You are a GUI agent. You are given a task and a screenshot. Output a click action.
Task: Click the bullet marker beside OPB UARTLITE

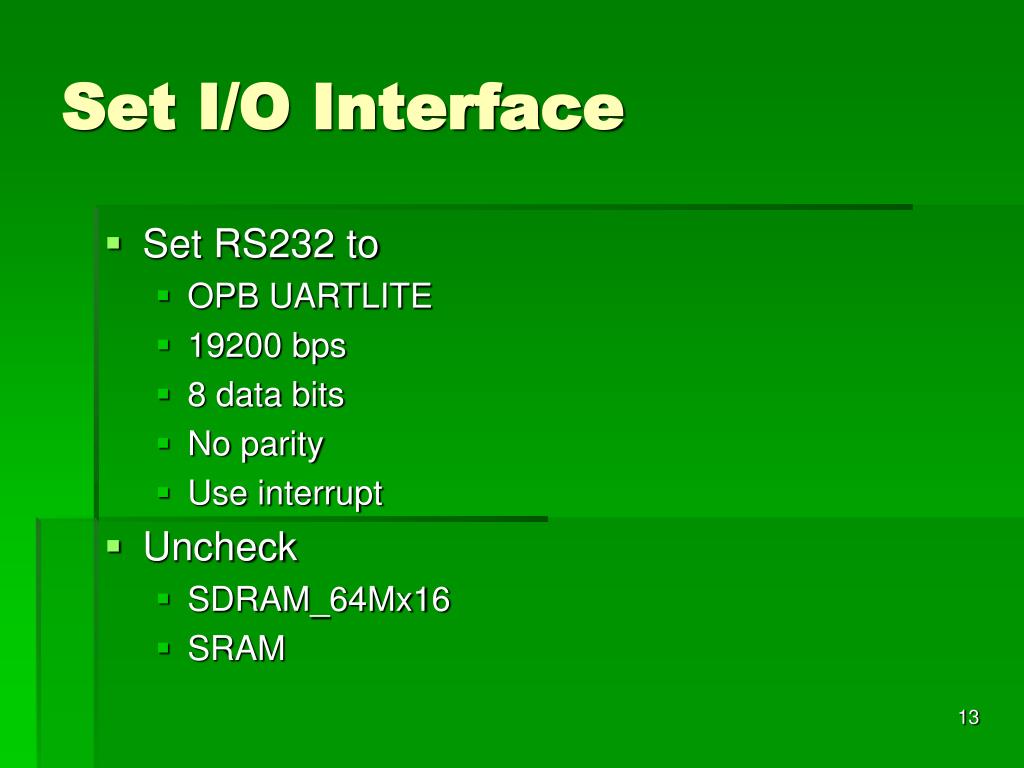[x=163, y=296]
